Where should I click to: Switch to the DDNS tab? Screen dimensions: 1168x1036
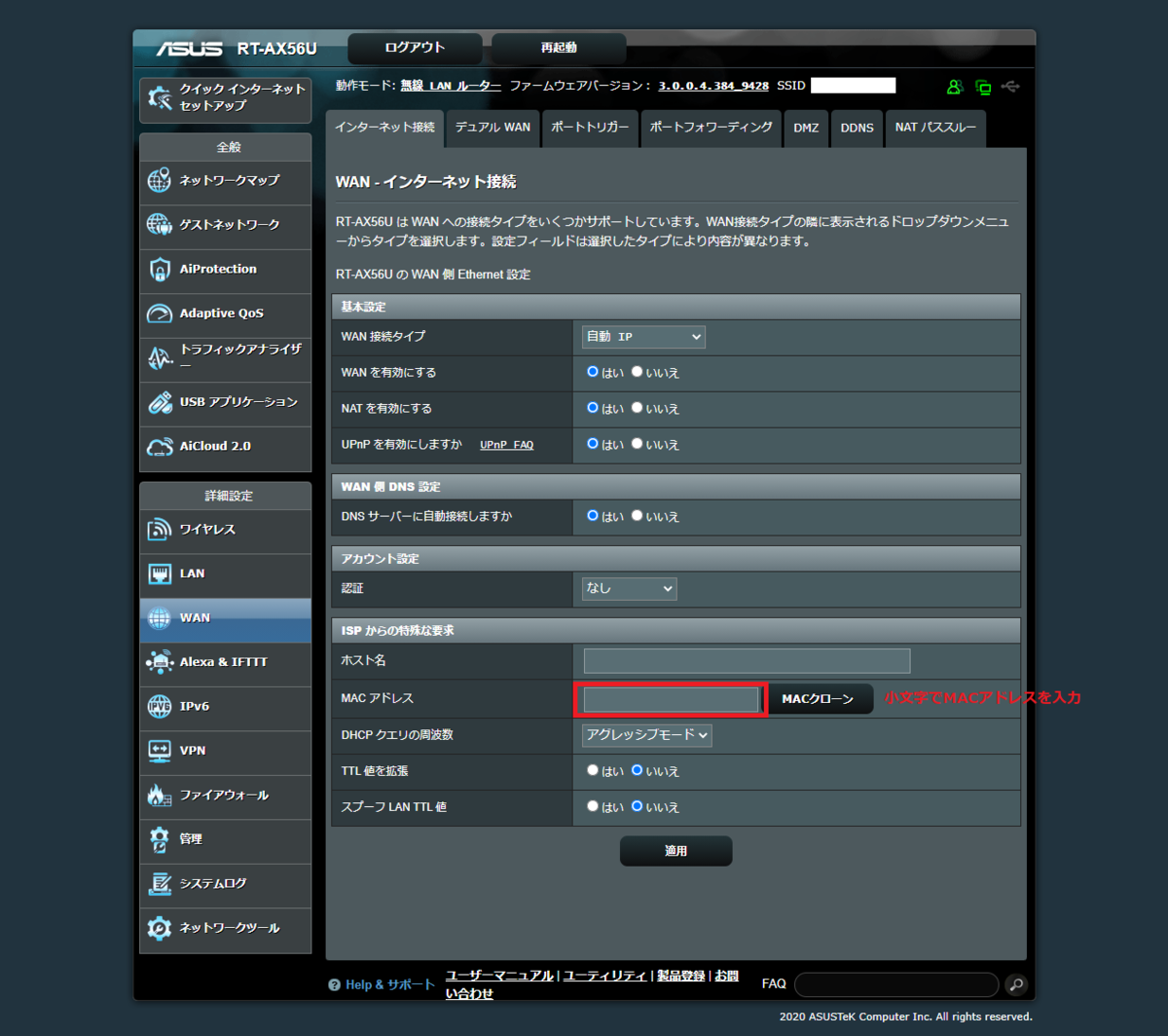pos(857,129)
